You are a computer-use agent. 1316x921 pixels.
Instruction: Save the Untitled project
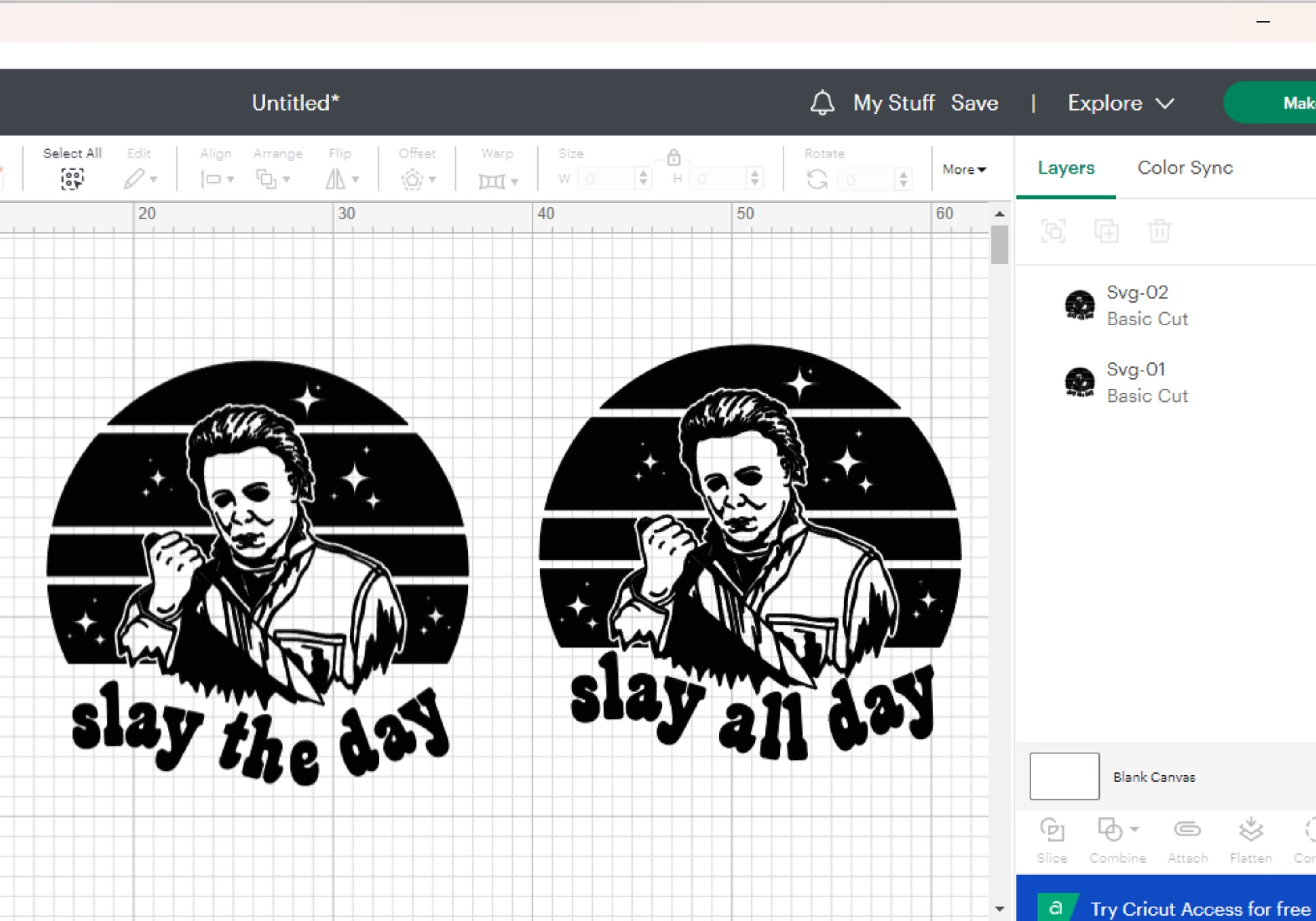tap(974, 103)
